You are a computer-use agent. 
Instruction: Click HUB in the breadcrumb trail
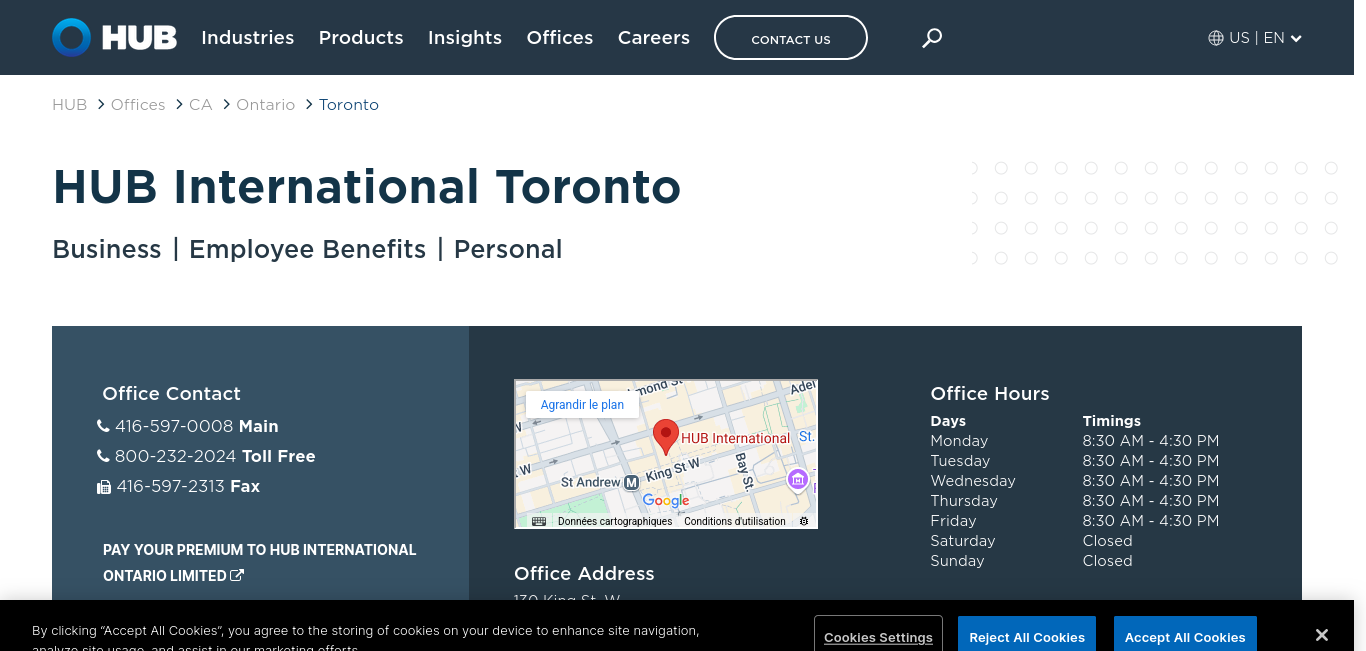point(70,105)
